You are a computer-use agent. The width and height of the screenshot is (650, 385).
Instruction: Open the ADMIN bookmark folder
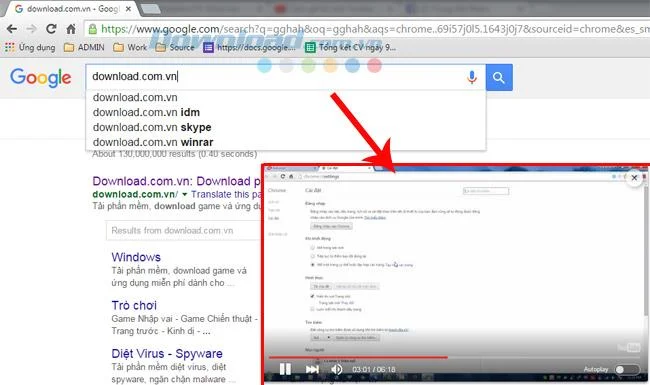[x=84, y=47]
